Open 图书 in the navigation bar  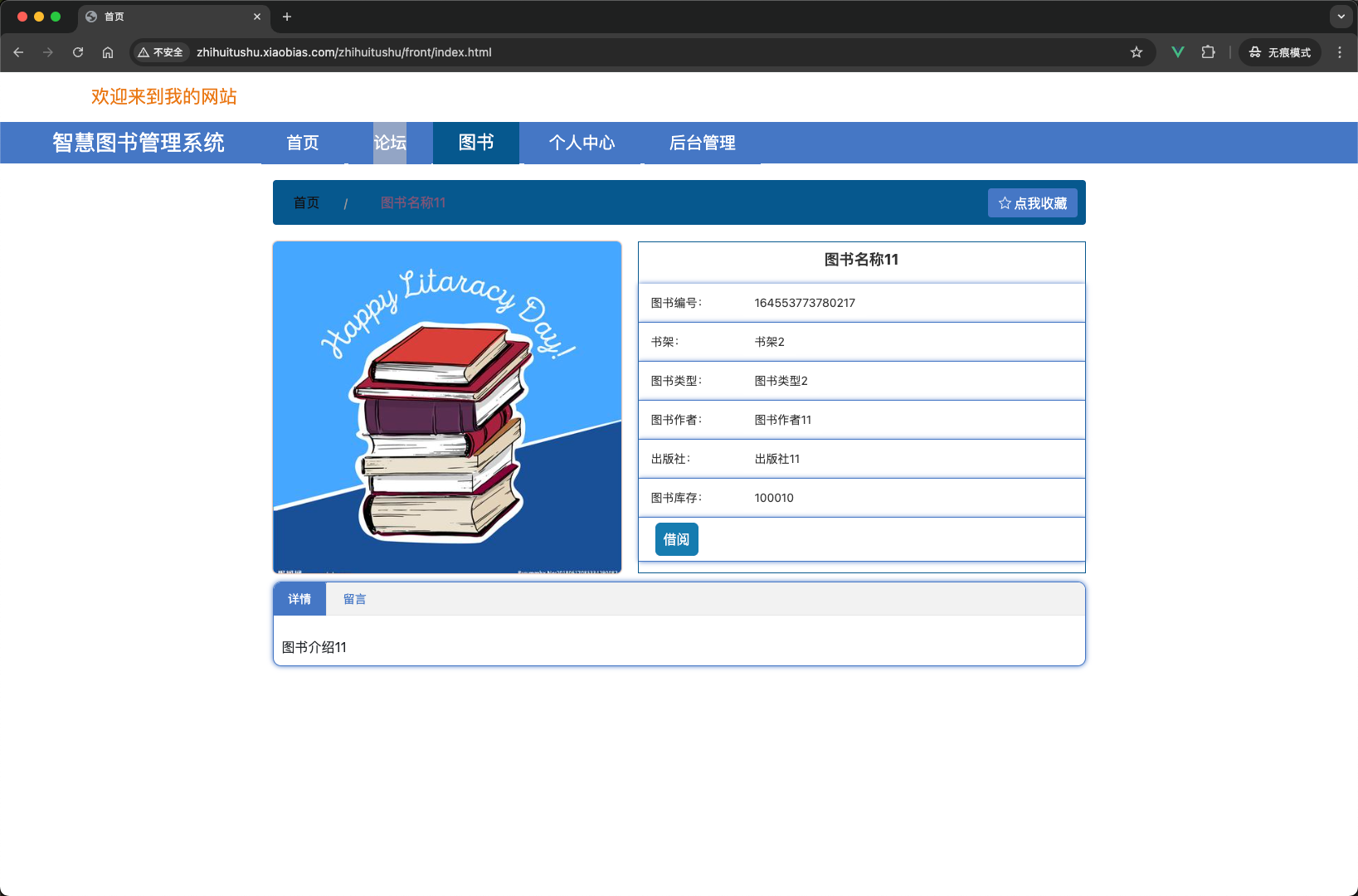476,143
